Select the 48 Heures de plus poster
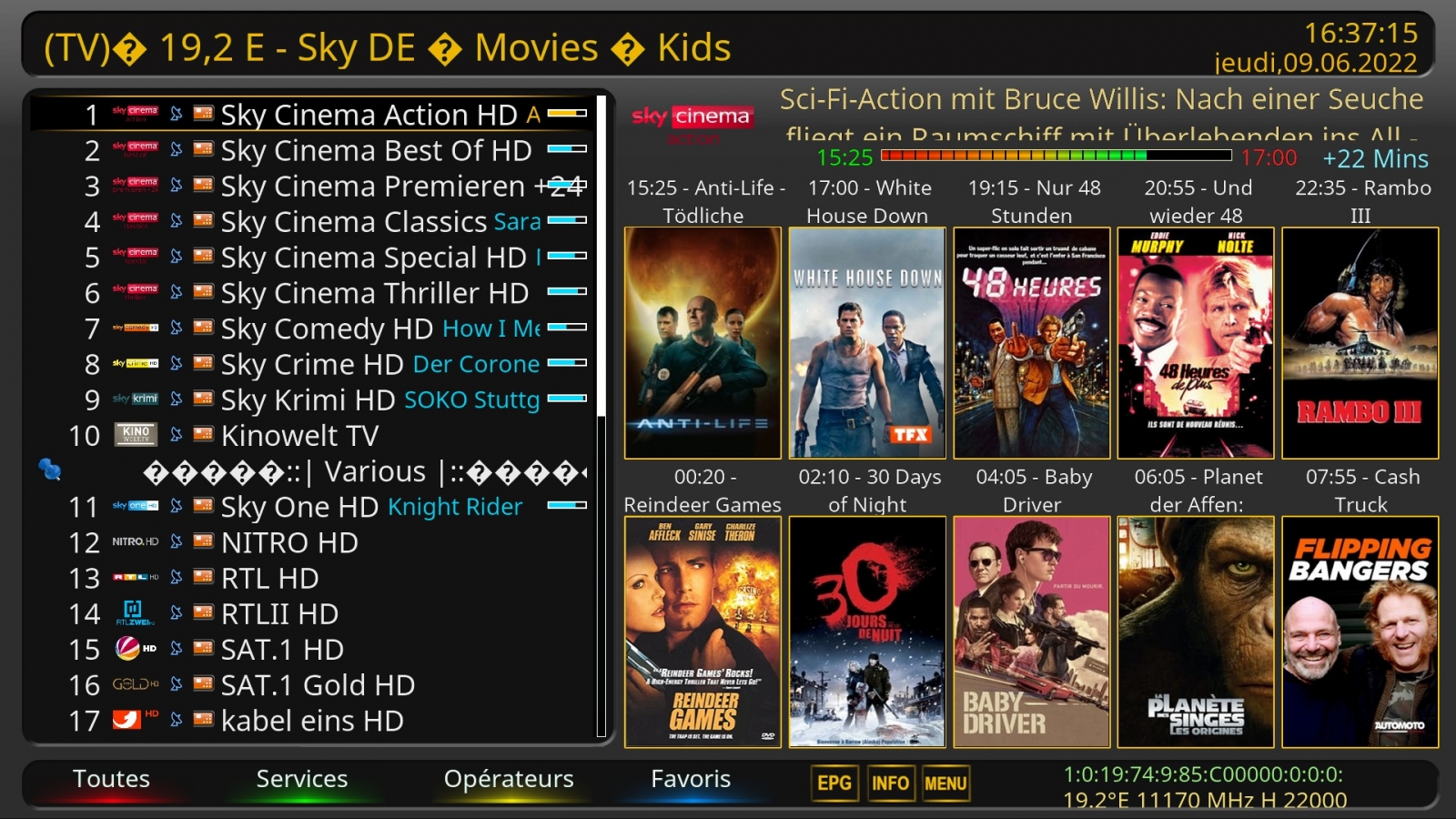Screen dimensions: 1456x819 1196,343
